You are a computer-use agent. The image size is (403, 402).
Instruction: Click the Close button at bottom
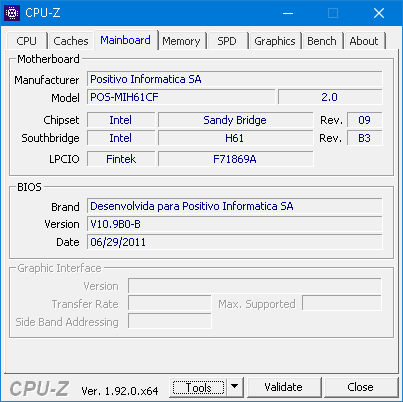click(360, 387)
